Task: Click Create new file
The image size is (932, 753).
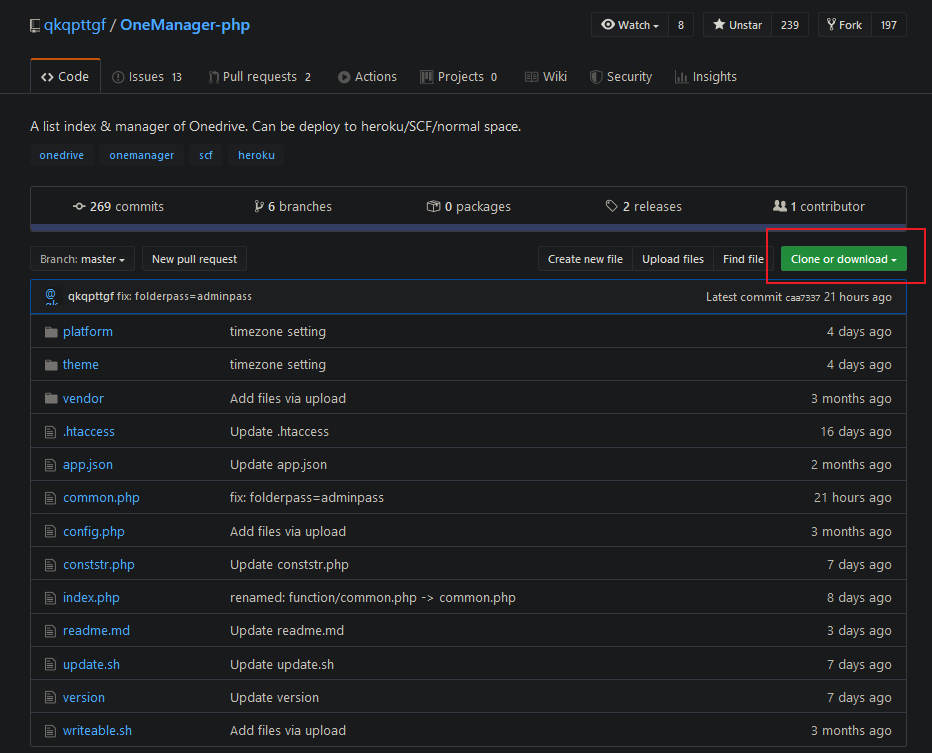Action: [585, 259]
